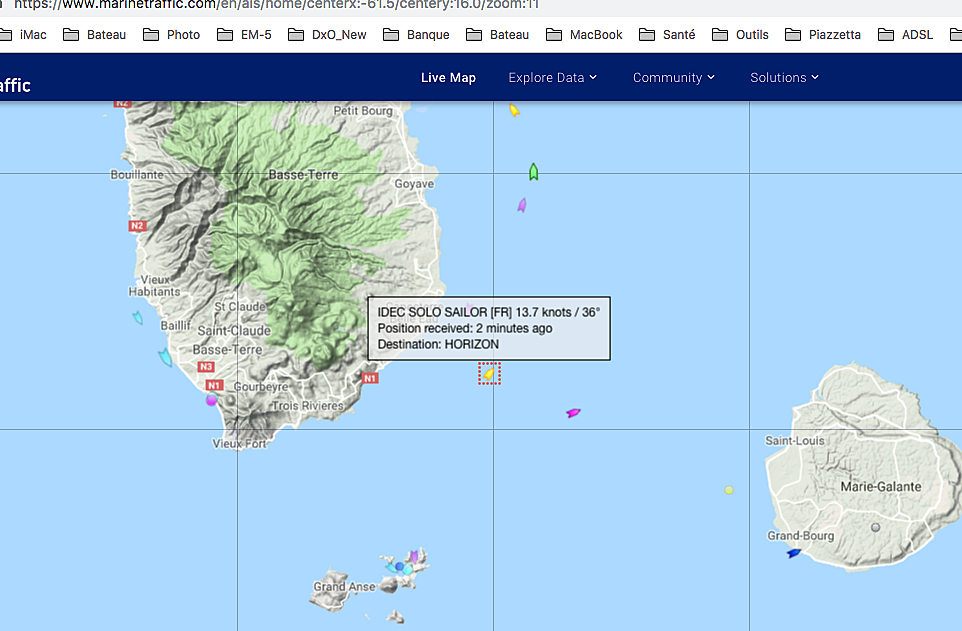The image size is (962, 631).
Task: Click the Trois Rivieres map label
Action: pyautogui.click(x=307, y=406)
